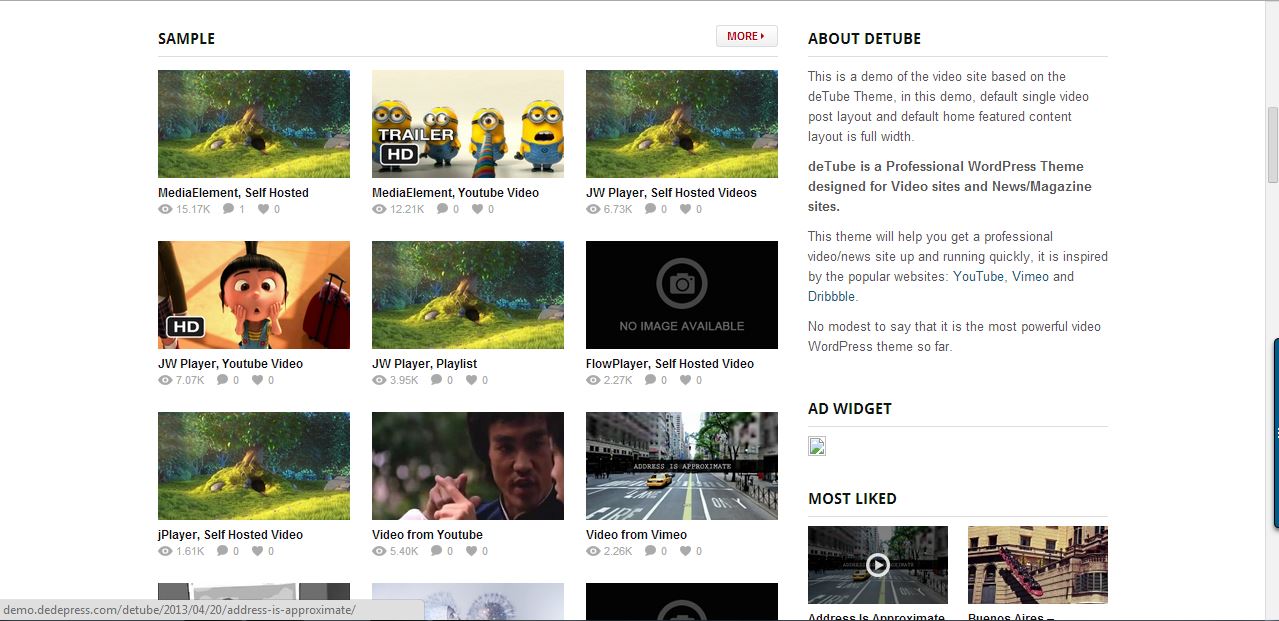Click Video from Youtube title link
Viewport: 1279px width, 621px height.
coord(427,535)
